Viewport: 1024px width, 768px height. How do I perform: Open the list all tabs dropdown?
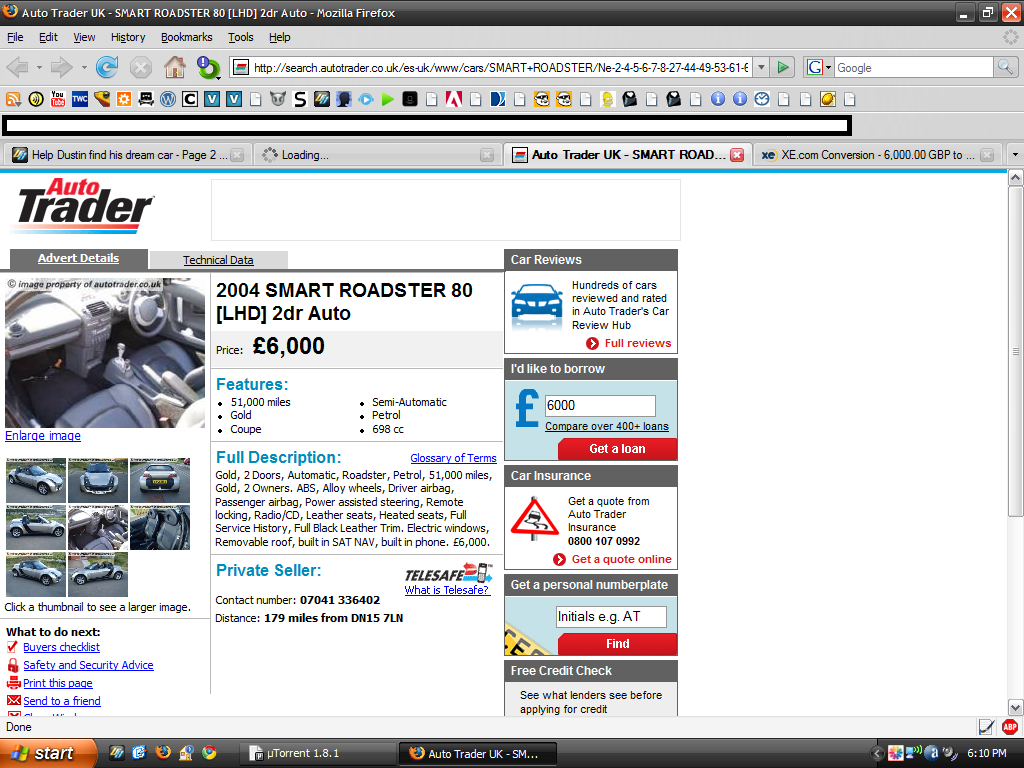[x=1014, y=155]
